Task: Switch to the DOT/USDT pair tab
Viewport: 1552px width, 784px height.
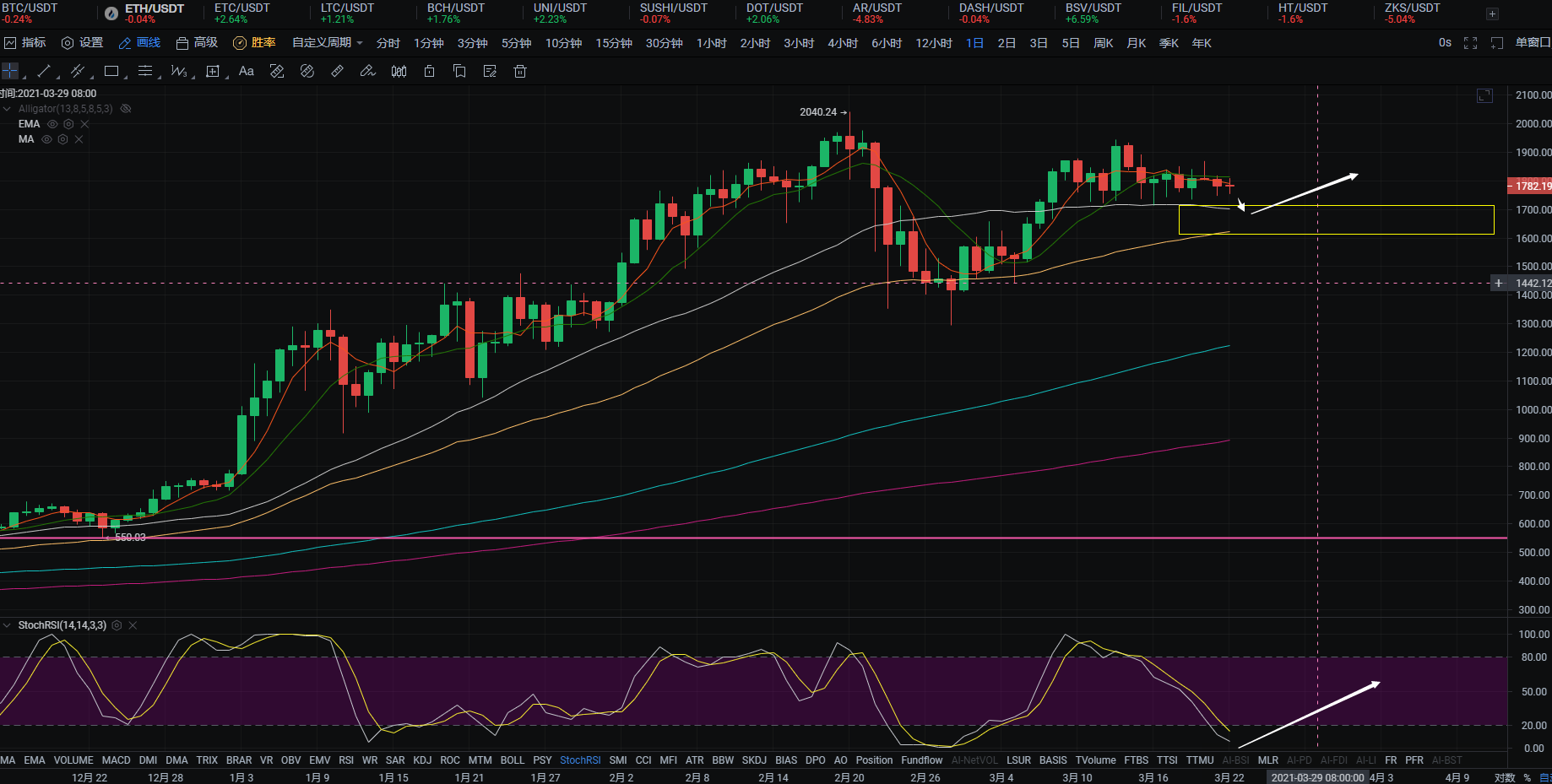Action: pyautogui.click(x=773, y=14)
